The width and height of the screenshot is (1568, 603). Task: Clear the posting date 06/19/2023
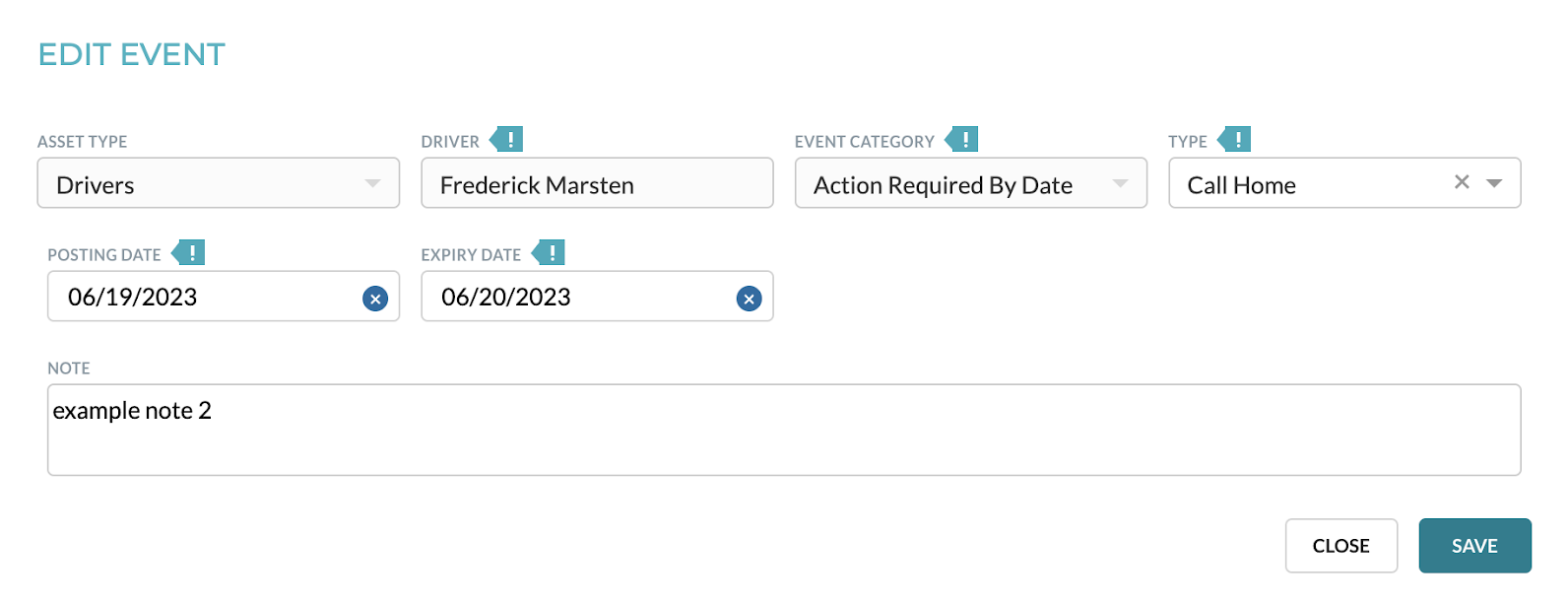click(375, 299)
